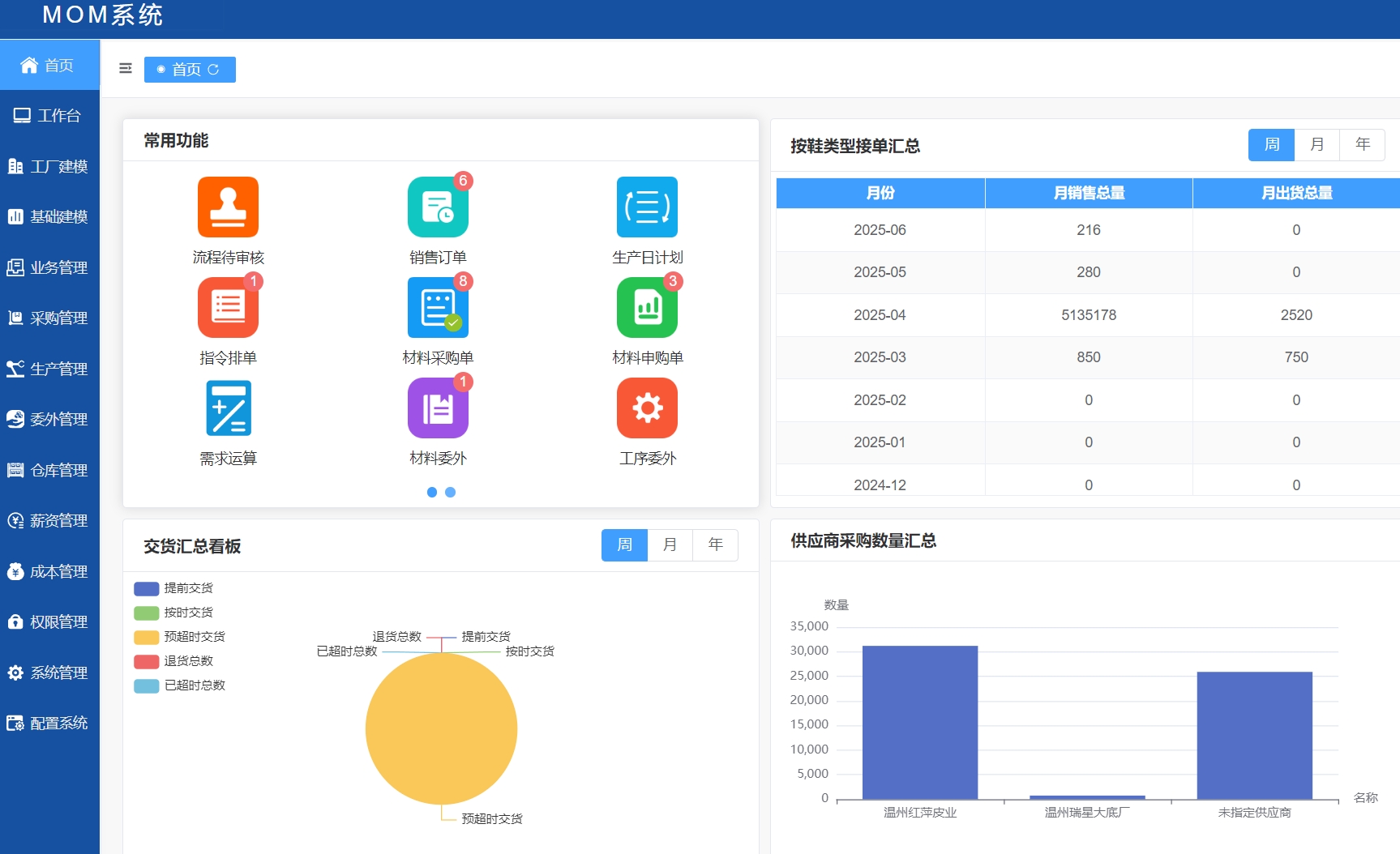The height and width of the screenshot is (854, 1400).
Task: Go to second carousel page dot
Action: click(x=451, y=492)
